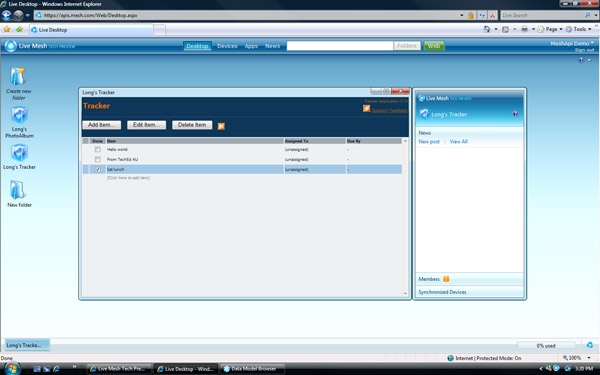Click the Live Mesh logo in header
The height and width of the screenshot is (375, 600).
point(11,46)
